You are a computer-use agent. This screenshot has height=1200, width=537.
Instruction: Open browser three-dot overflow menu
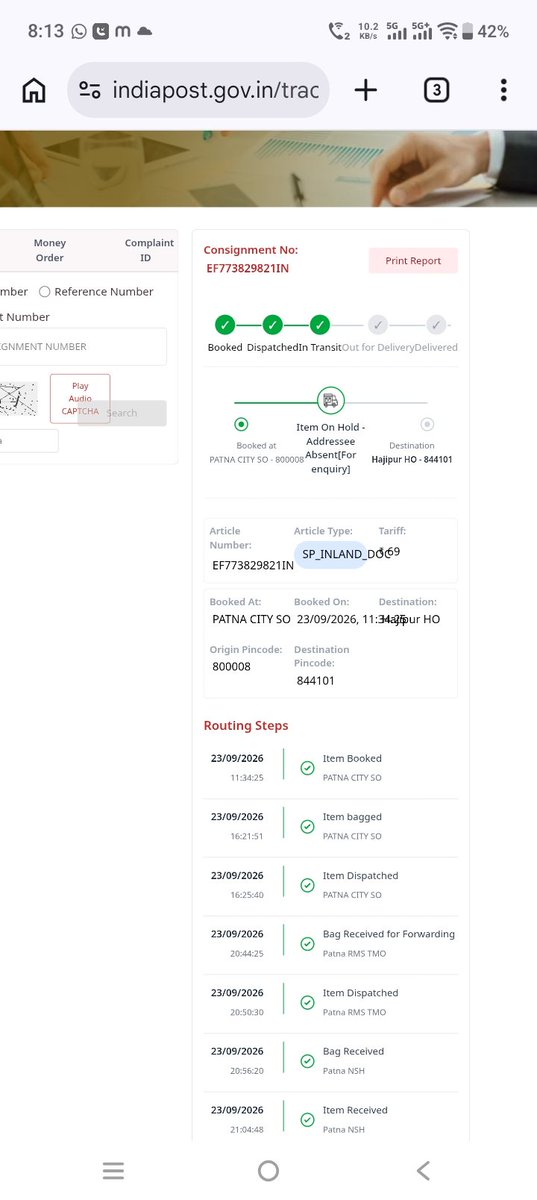coord(503,91)
